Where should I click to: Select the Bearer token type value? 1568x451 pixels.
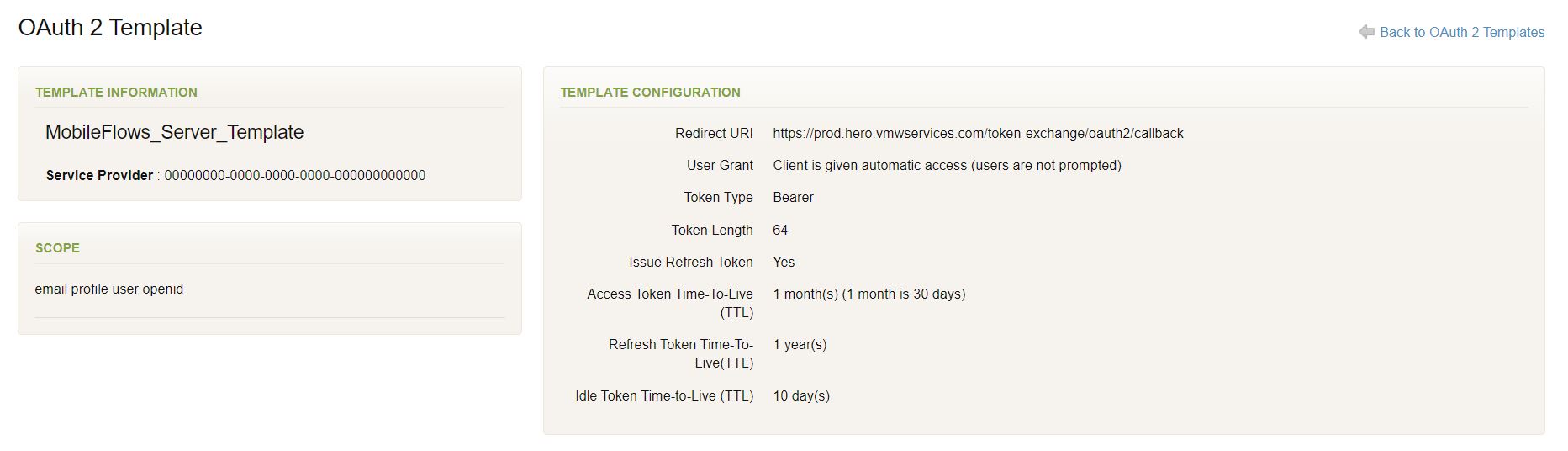pos(793,197)
